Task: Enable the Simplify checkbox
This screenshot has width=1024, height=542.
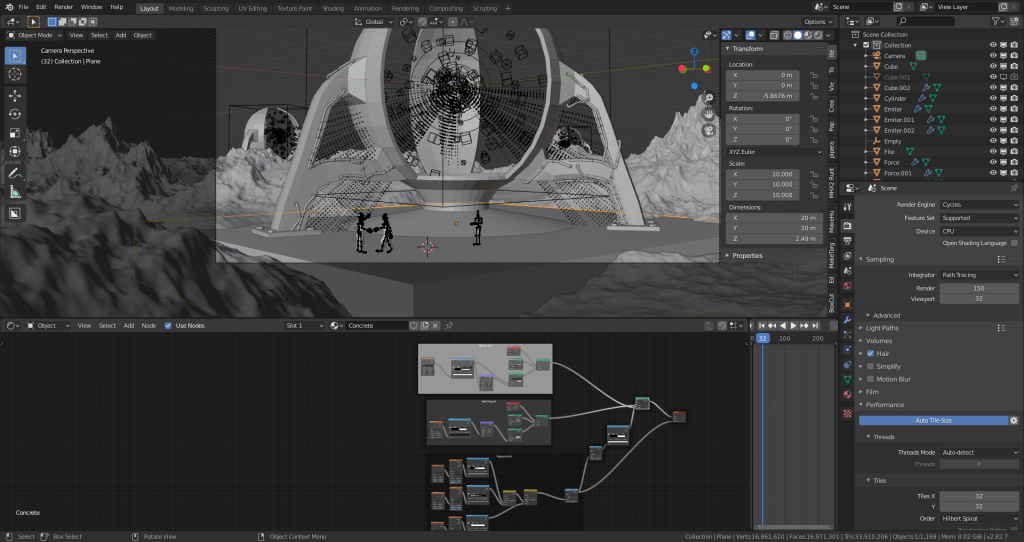Action: [x=870, y=366]
